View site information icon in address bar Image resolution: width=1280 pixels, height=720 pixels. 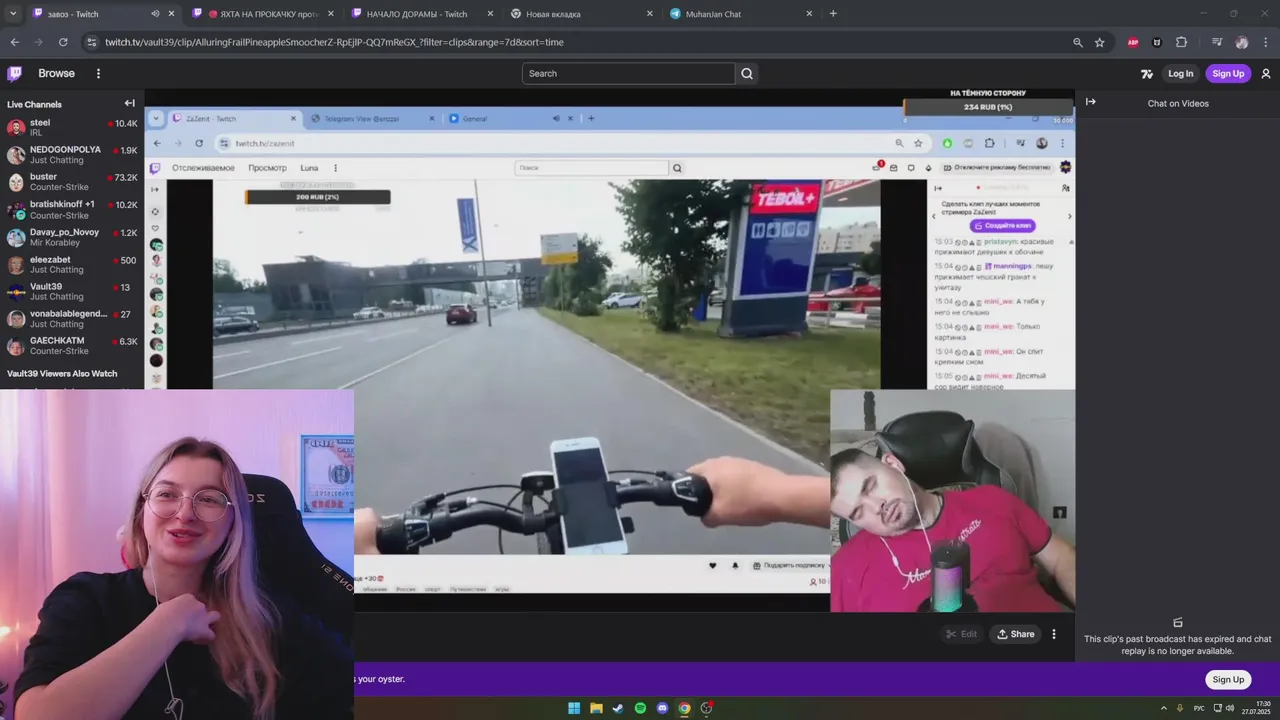(x=91, y=42)
